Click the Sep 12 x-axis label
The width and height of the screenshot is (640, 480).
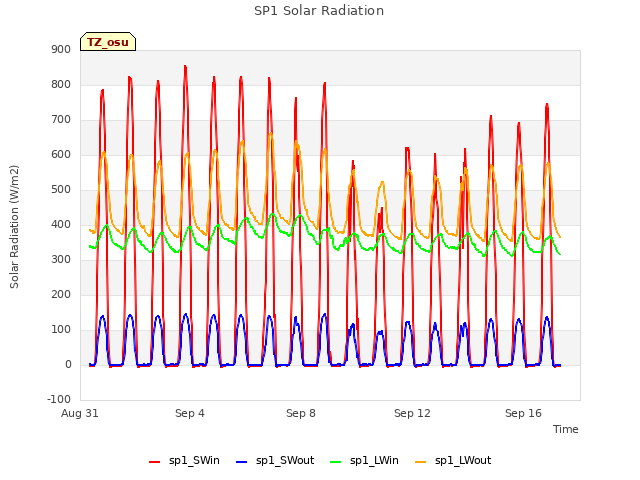(x=412, y=413)
